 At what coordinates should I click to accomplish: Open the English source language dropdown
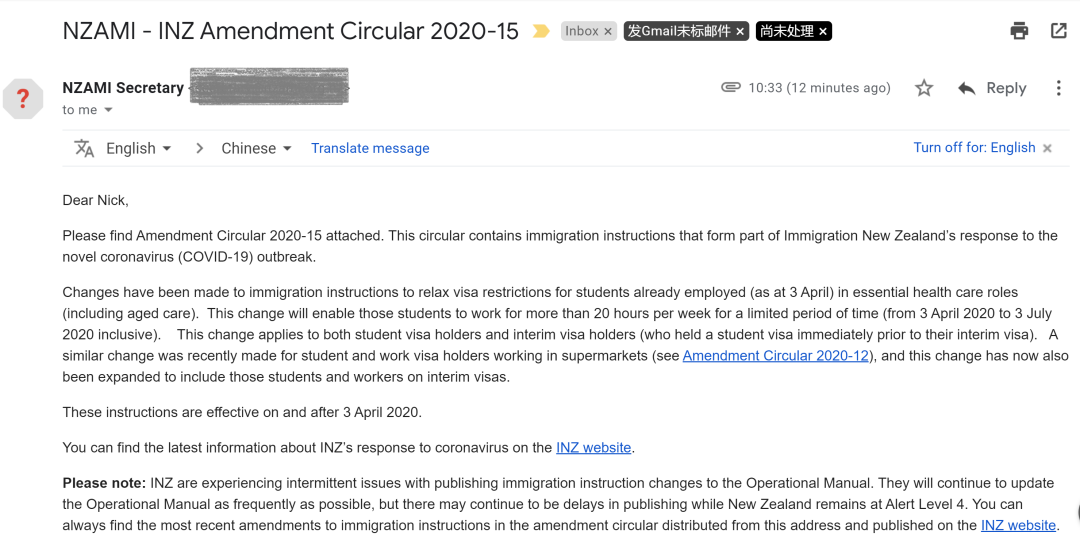point(139,148)
